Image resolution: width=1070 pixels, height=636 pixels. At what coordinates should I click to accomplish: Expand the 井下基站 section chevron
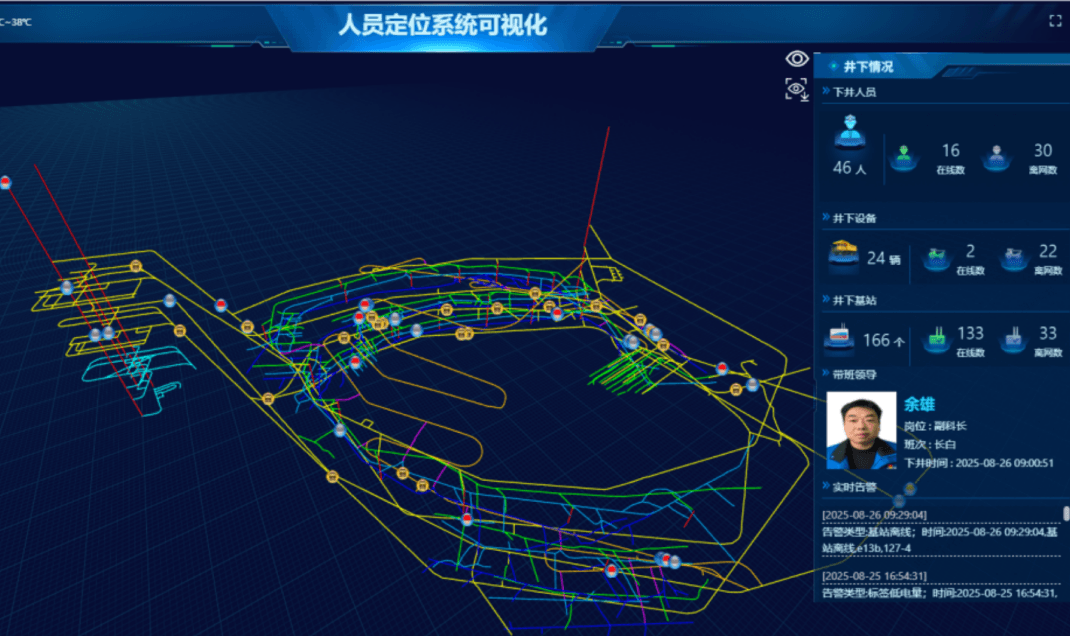pos(826,299)
